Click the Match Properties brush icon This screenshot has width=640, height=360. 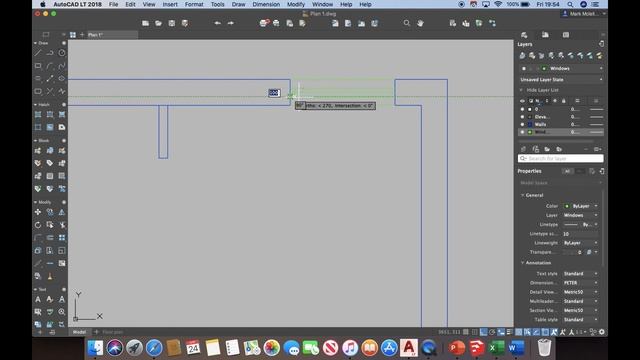tap(50, 276)
